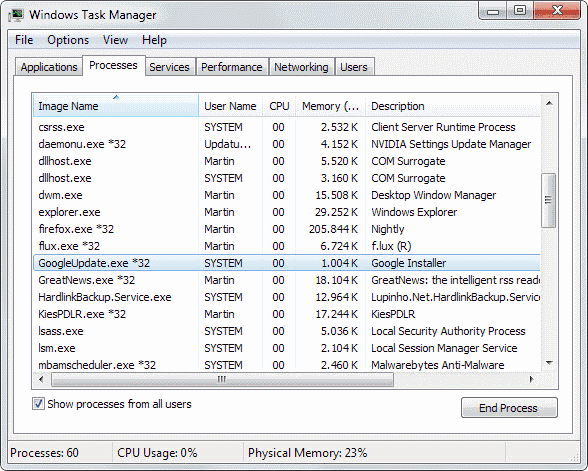This screenshot has height=471, width=588.
Task: Select the flux.exe *32 process
Action: click(x=287, y=246)
